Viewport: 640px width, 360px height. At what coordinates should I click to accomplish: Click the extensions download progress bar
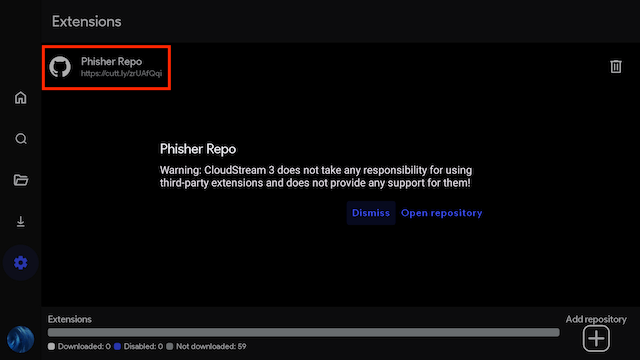tap(303, 333)
